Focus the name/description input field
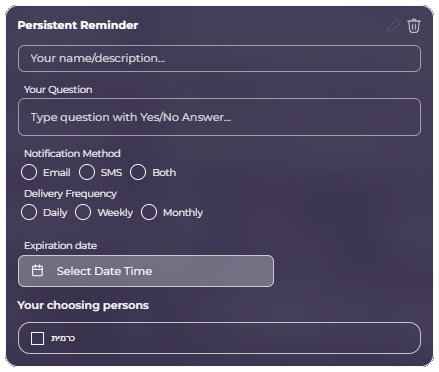439x372 pixels. [x=219, y=59]
